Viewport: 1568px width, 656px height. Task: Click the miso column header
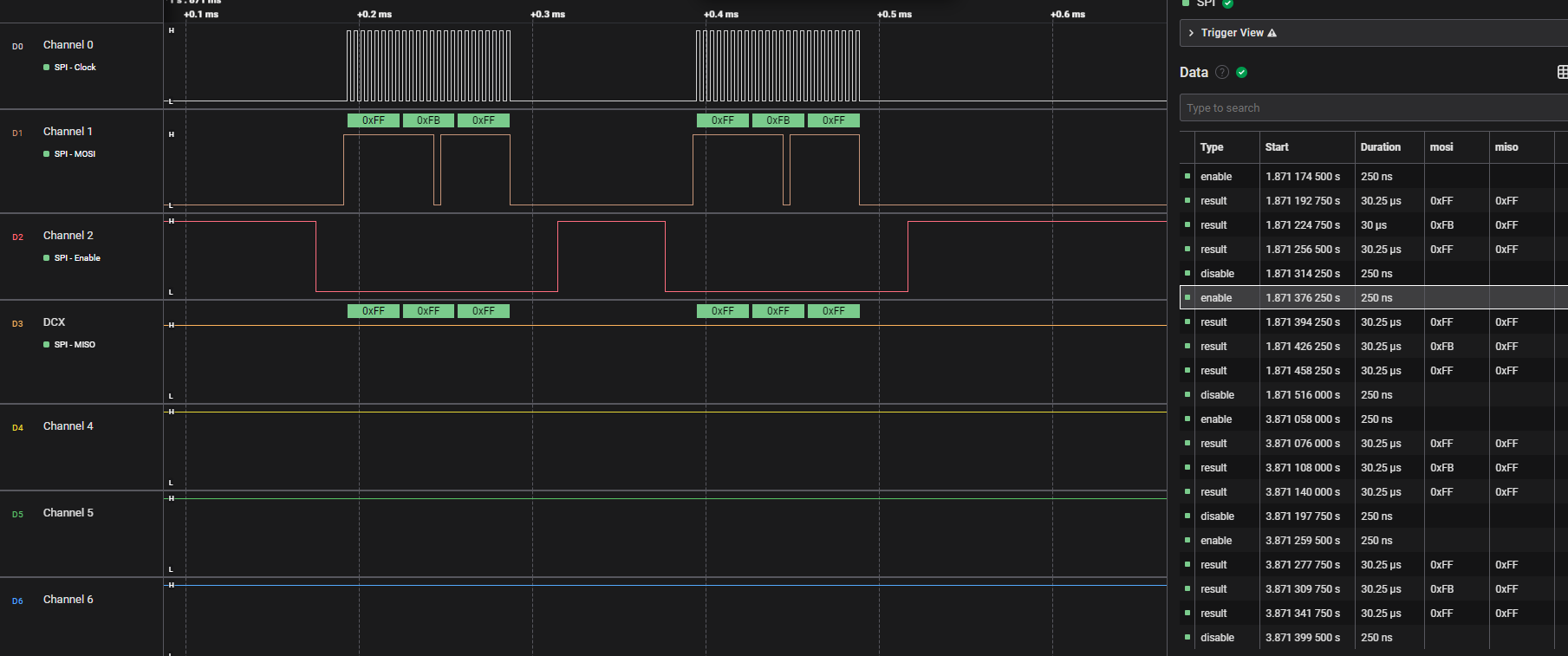click(1506, 147)
